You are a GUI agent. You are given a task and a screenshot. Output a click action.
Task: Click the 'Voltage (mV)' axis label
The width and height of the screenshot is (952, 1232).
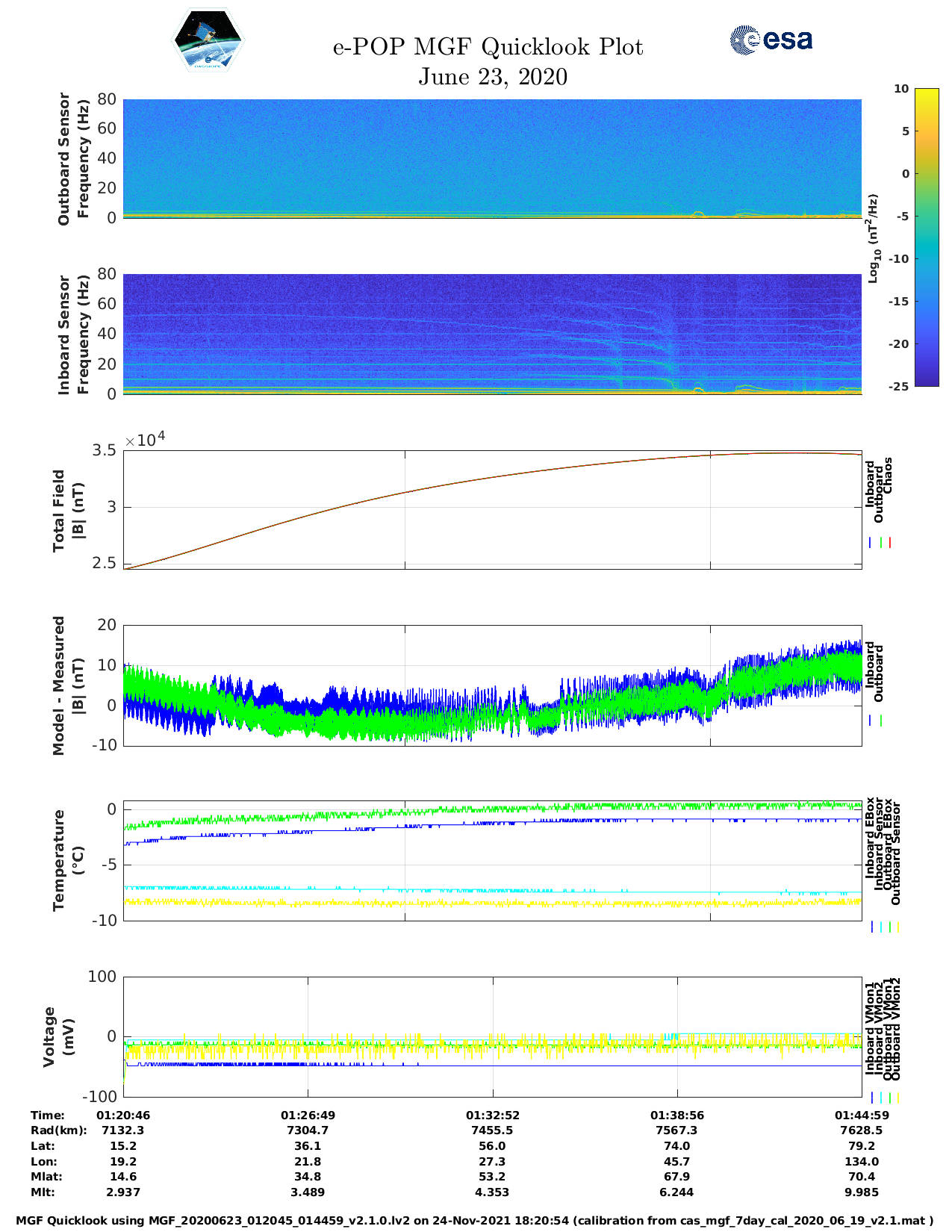tap(60, 1036)
